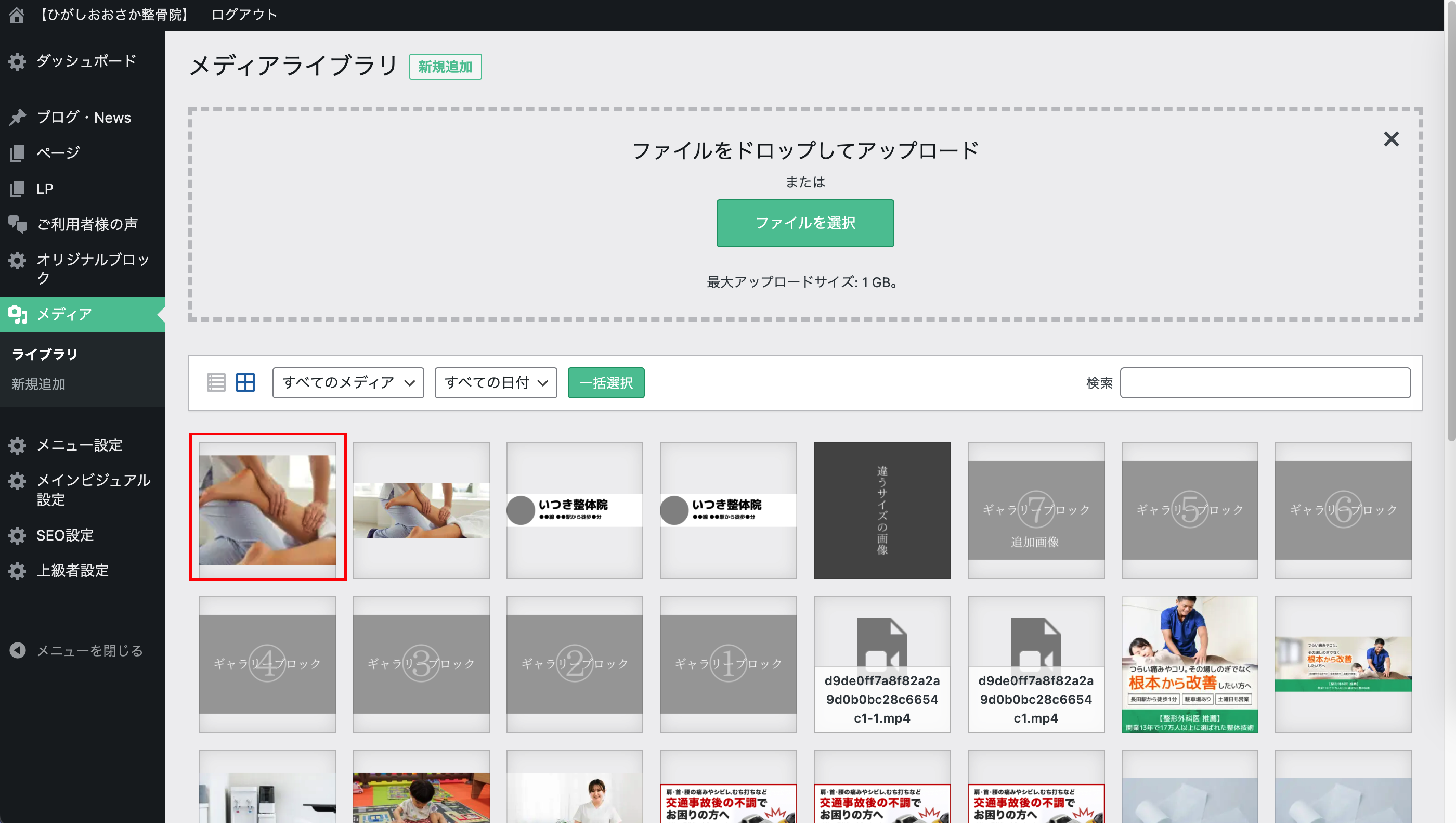Close the upload drop area
Image resolution: width=1456 pixels, height=823 pixels.
pyautogui.click(x=1391, y=139)
